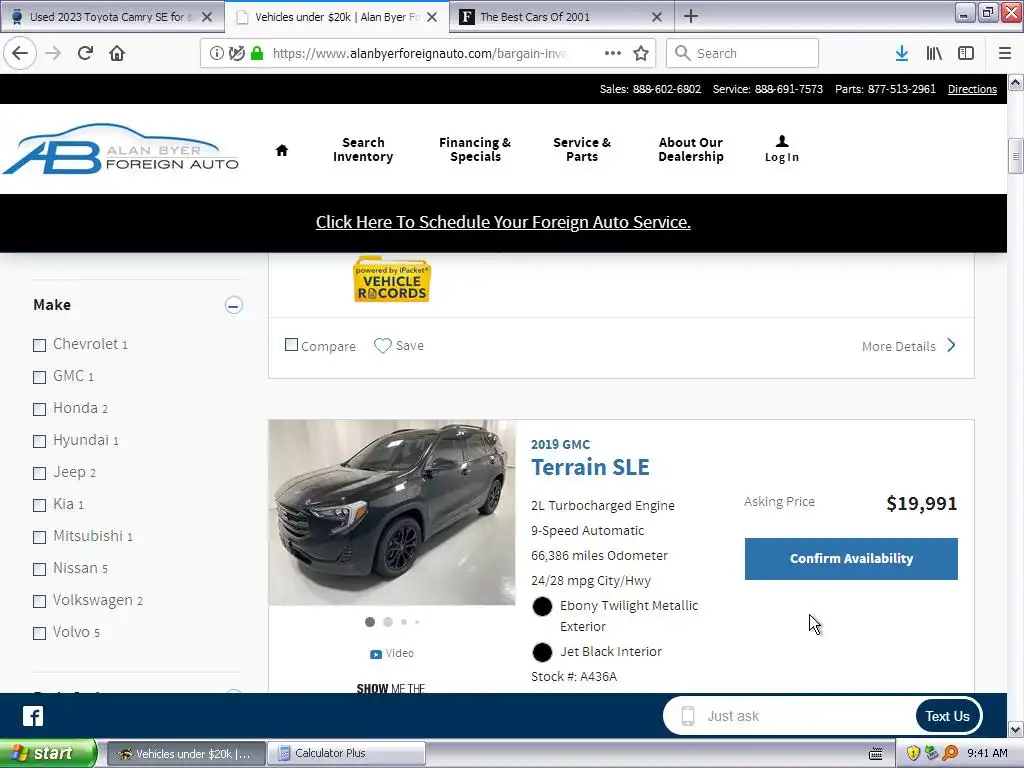Click the Log In user icon

click(x=782, y=150)
